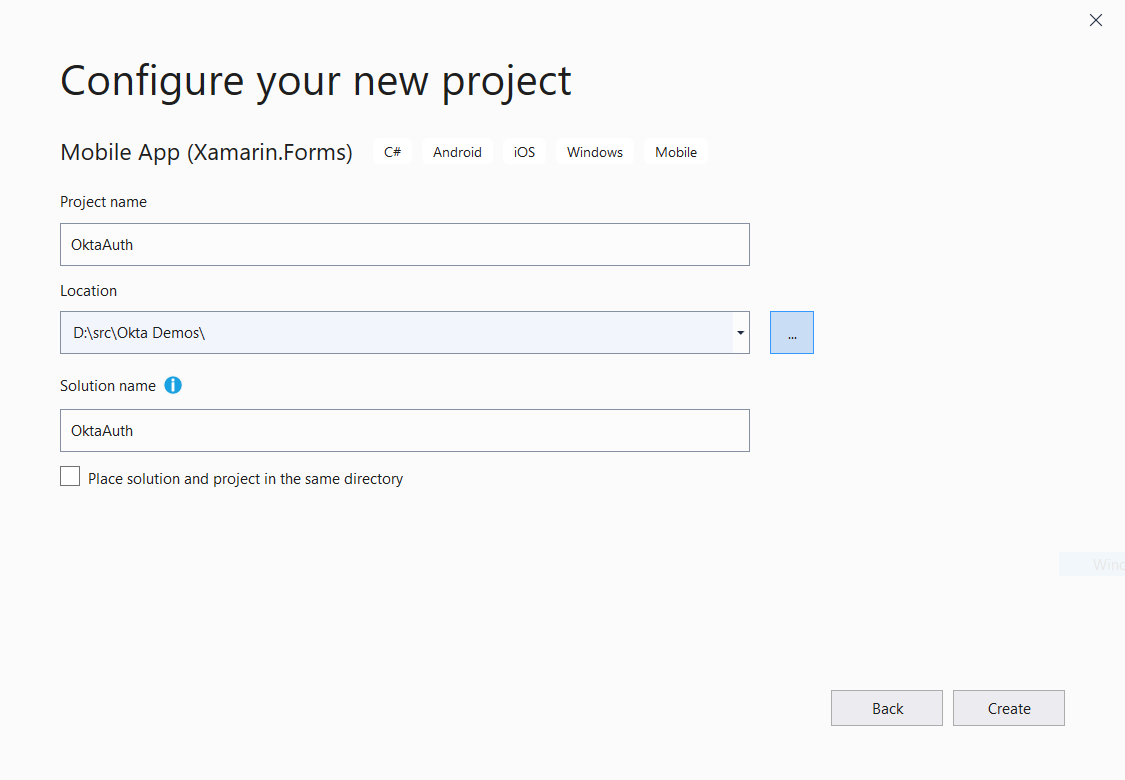Click the Mobile App (Xamarin.Forms) template title
Image resolution: width=1125 pixels, height=780 pixels.
[x=206, y=152]
